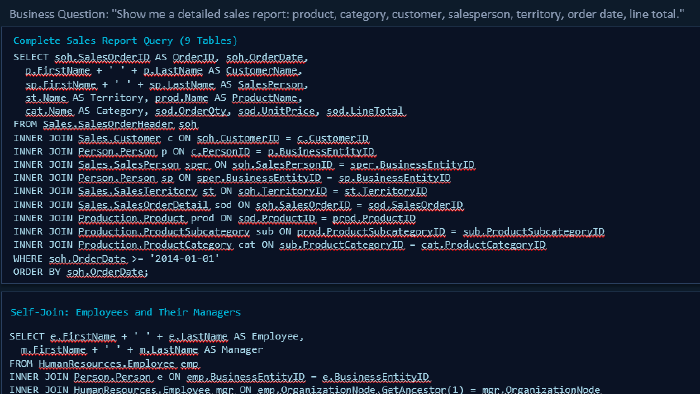Click 'soh.OrderDate;' in ORDER BY line
700x394 pixels.
click(x=107, y=272)
